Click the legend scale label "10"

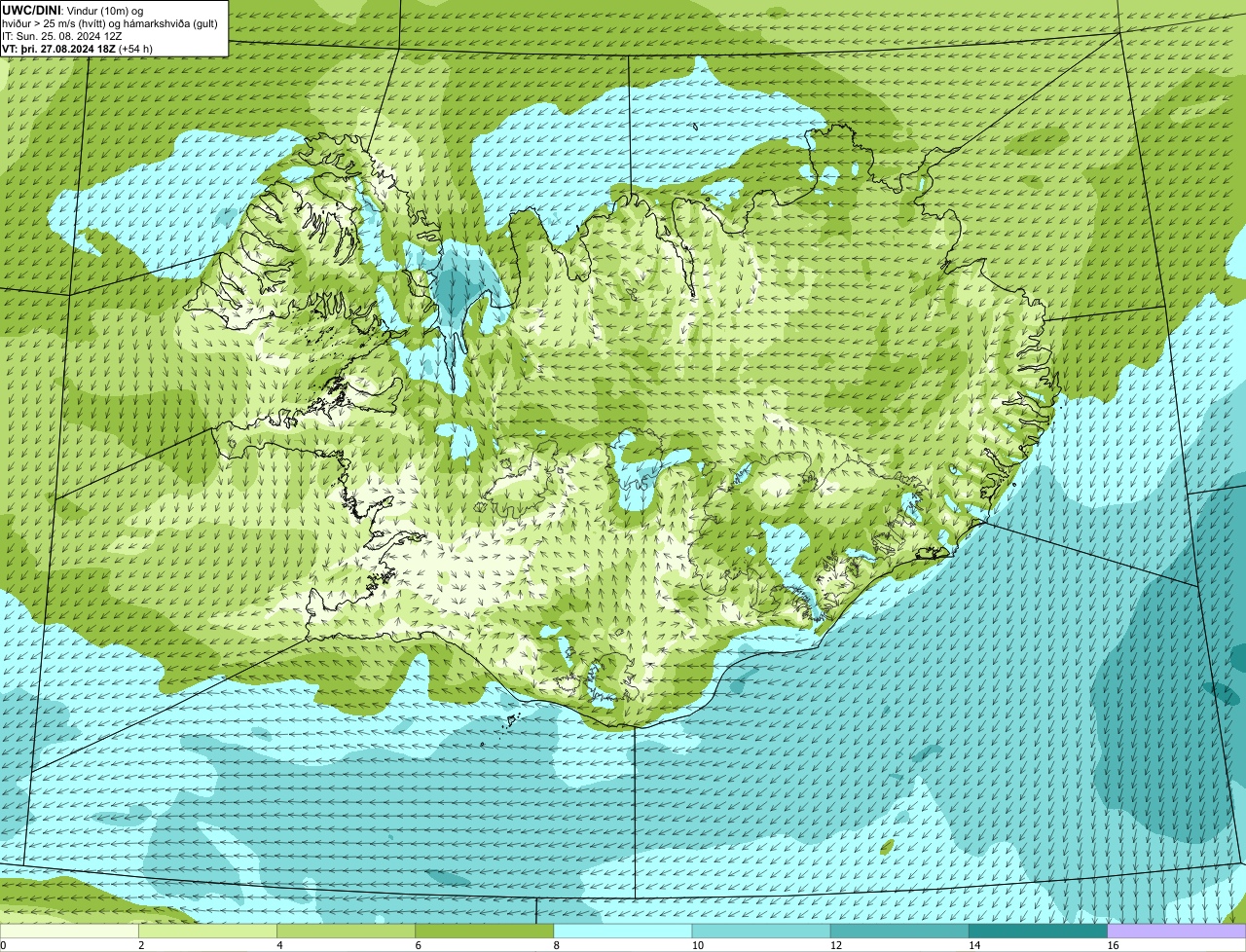point(697,945)
